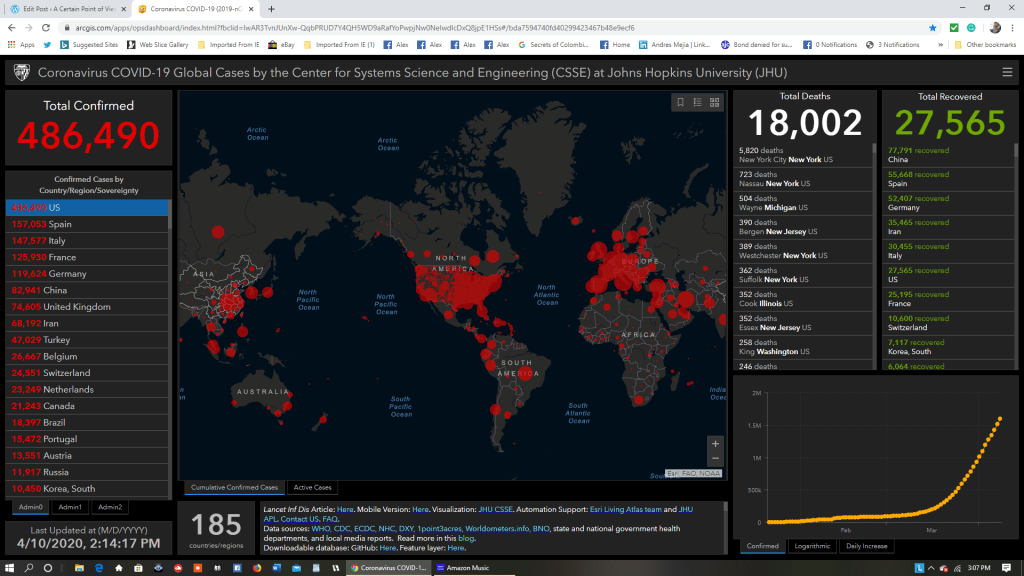The width and height of the screenshot is (1024, 576).
Task: Open the map bookmarks icon
Action: [681, 102]
